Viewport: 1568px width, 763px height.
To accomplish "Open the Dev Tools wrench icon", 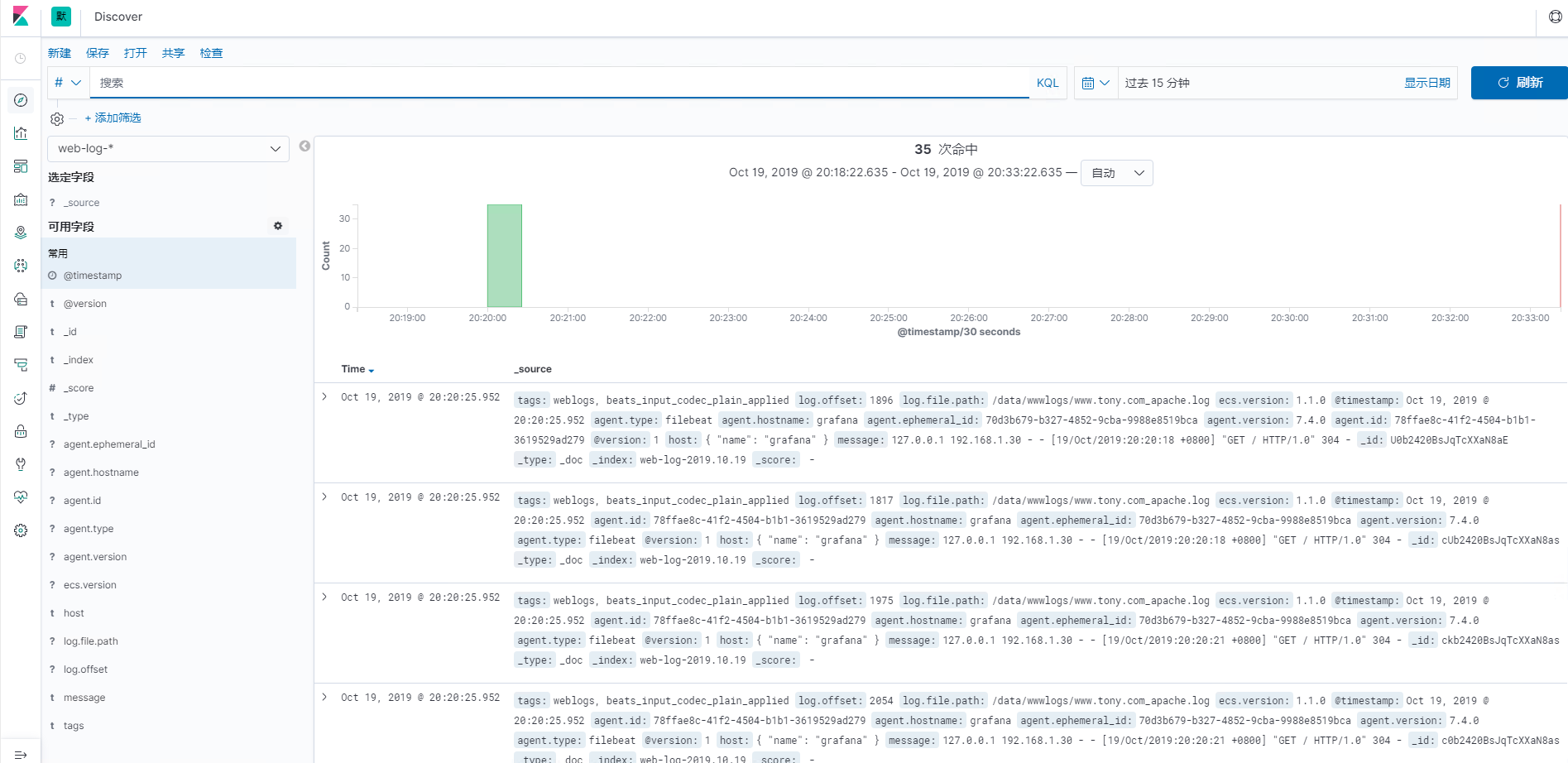I will click(21, 464).
